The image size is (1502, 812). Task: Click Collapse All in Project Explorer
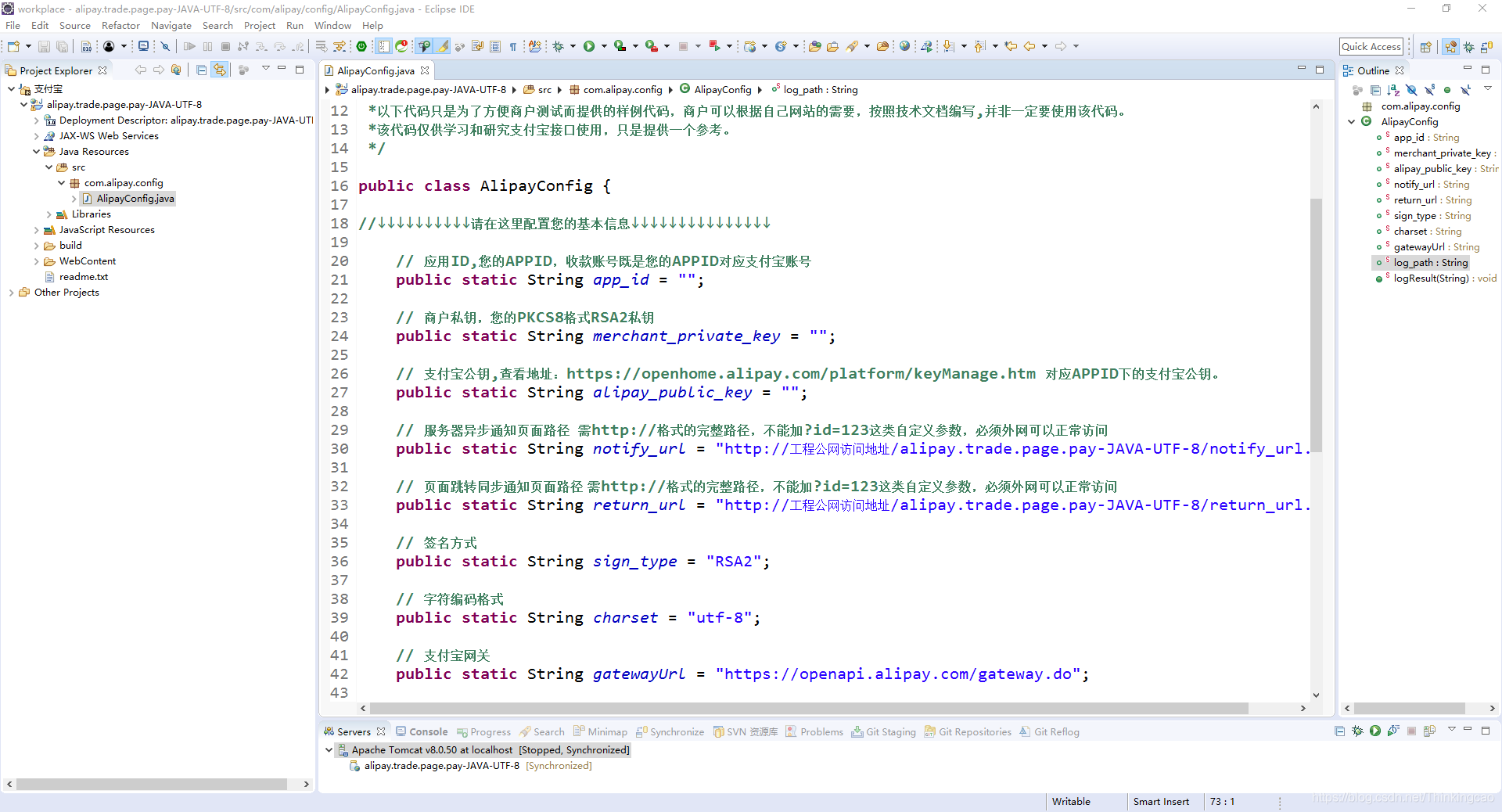(201, 70)
